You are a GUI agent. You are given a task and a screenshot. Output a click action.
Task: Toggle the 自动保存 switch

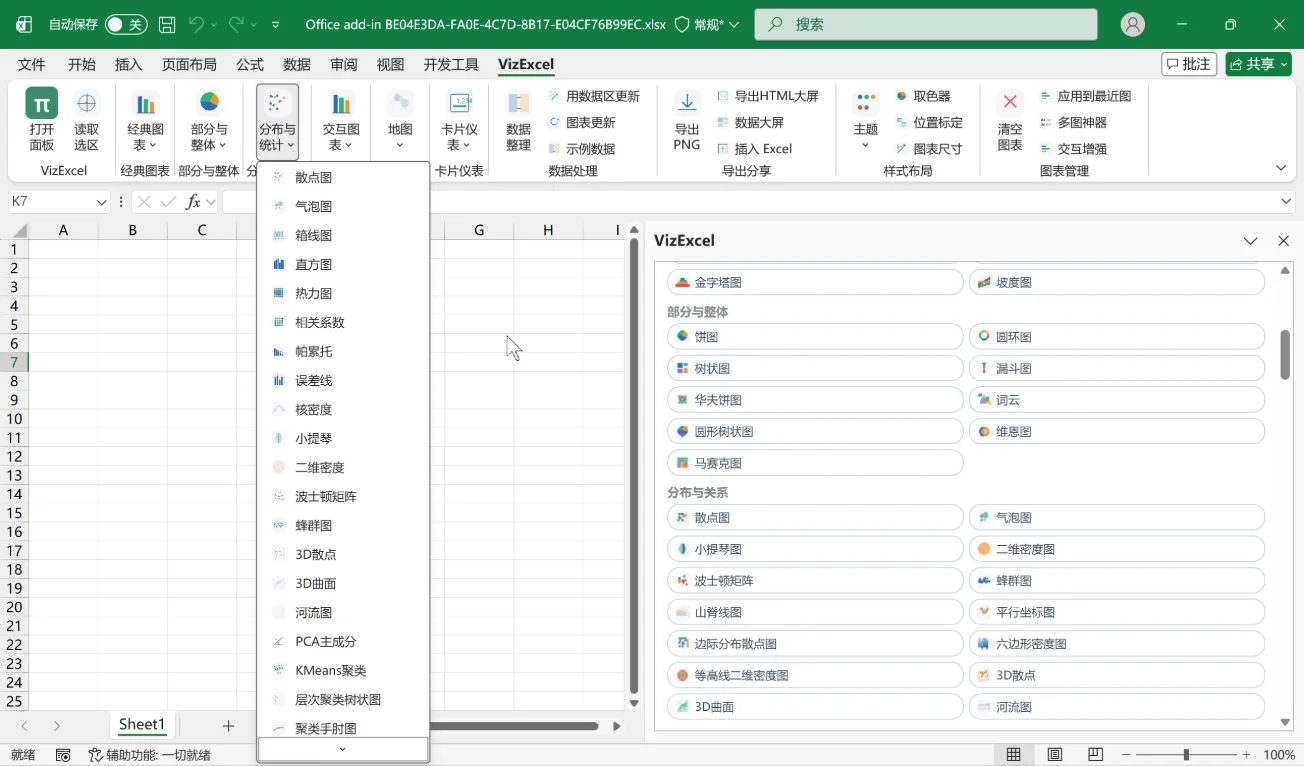coord(126,24)
